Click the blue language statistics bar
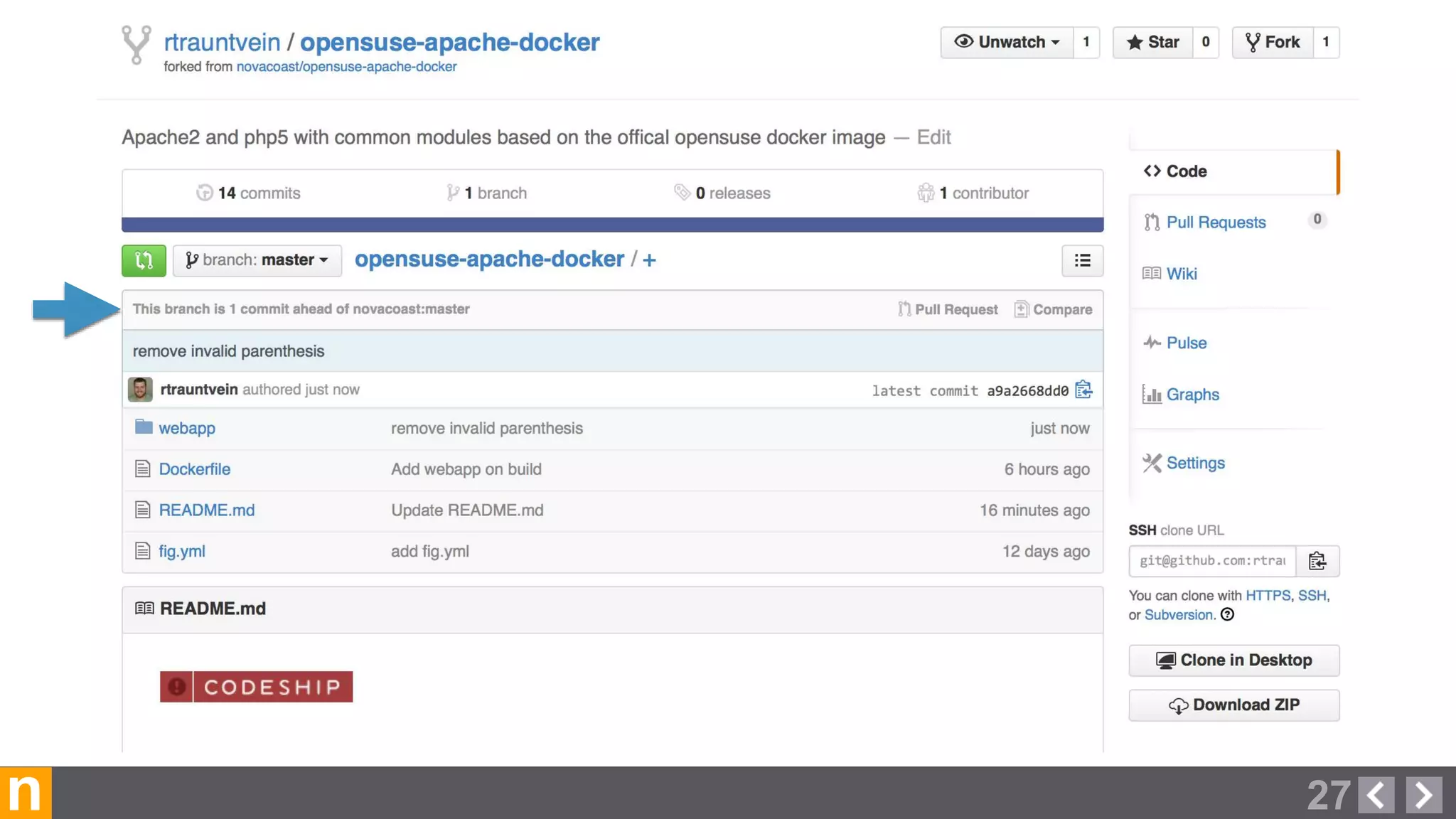This screenshot has width=1456, height=819. tap(612, 225)
